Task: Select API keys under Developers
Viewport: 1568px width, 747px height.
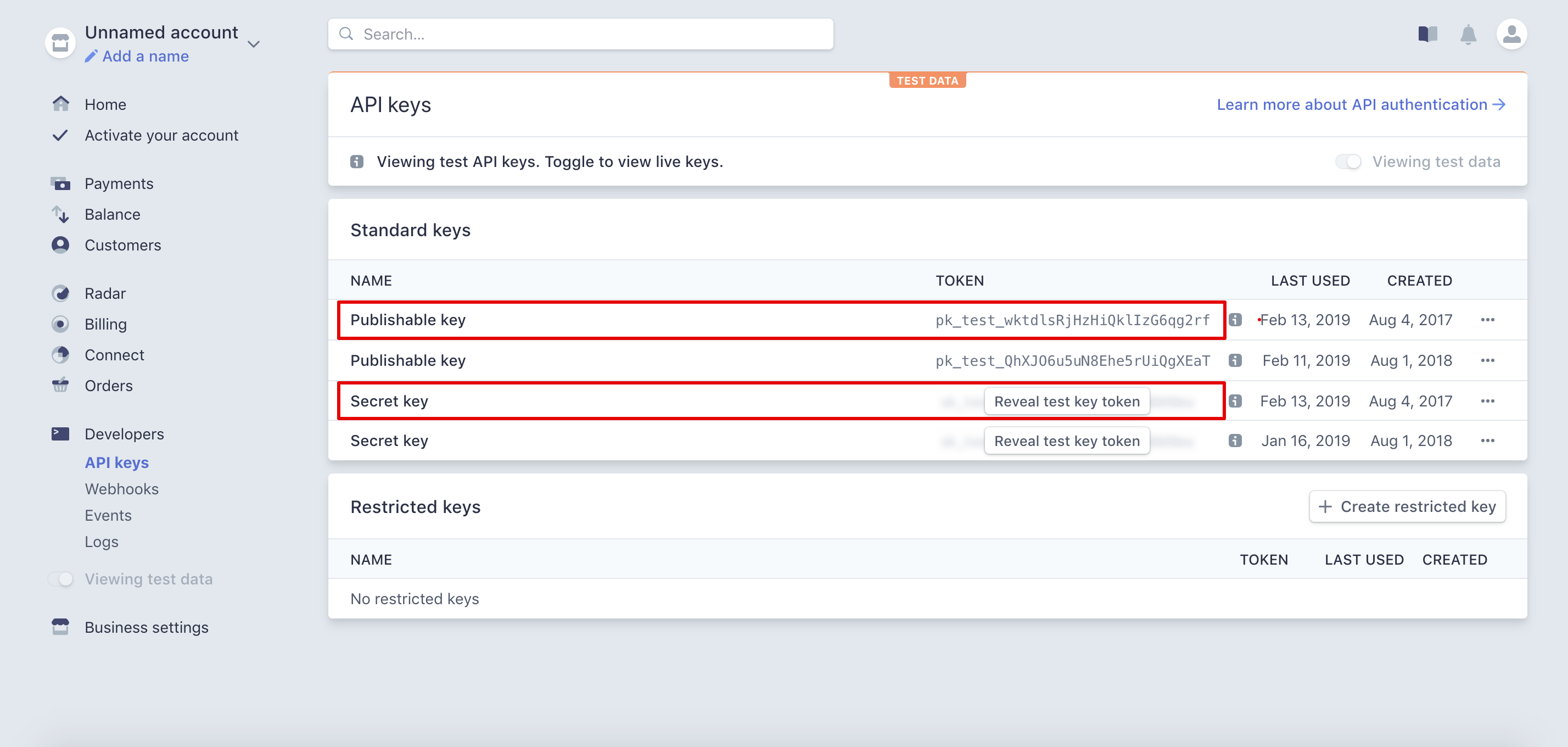Action: point(117,462)
